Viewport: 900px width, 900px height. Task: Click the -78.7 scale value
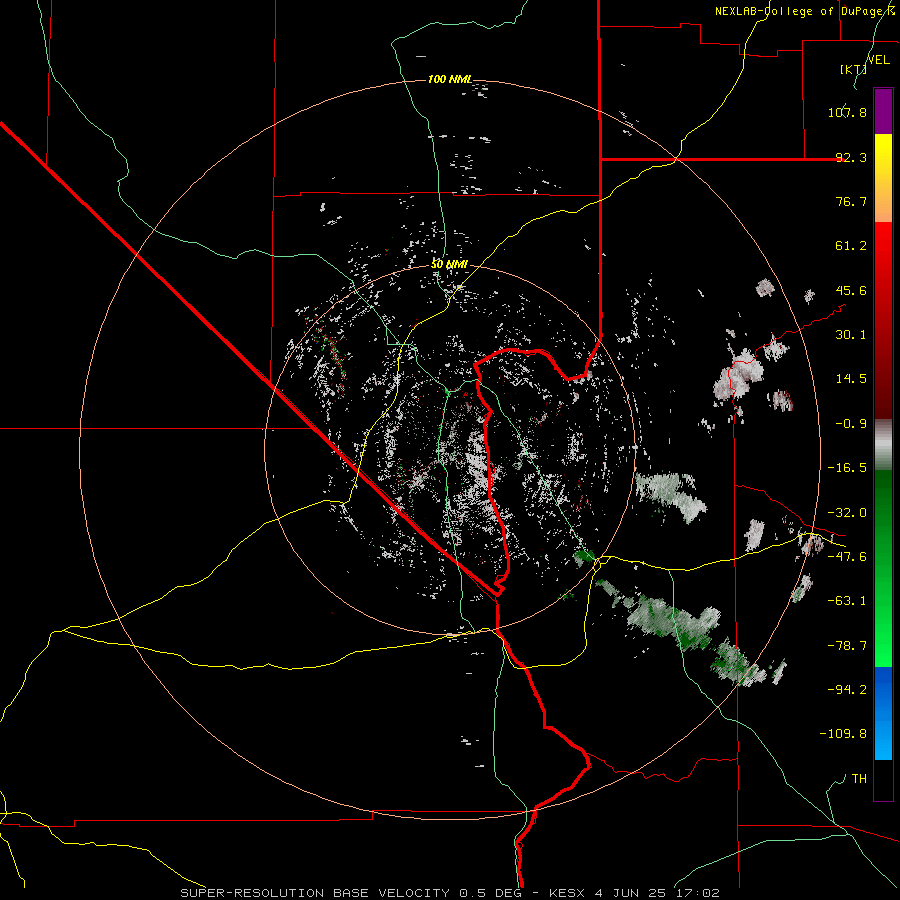(x=847, y=646)
